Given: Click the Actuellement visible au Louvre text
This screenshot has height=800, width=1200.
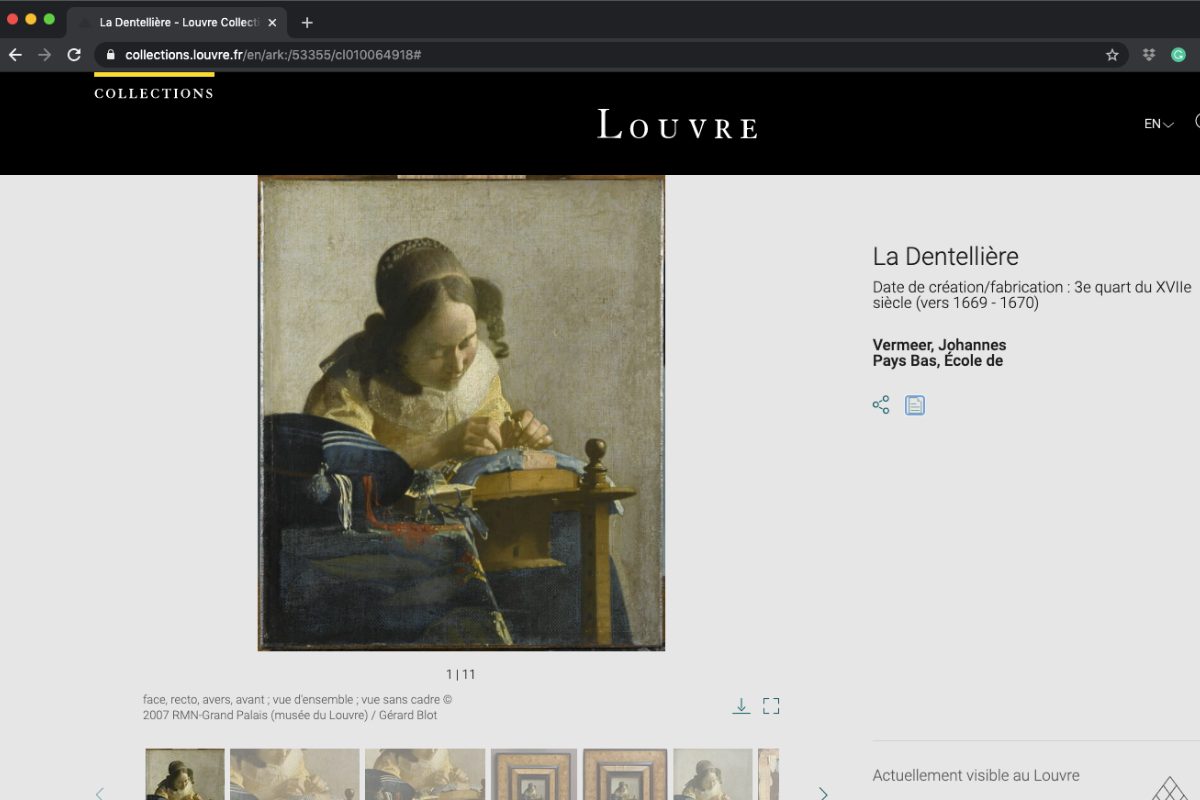Looking at the screenshot, I should (x=976, y=775).
